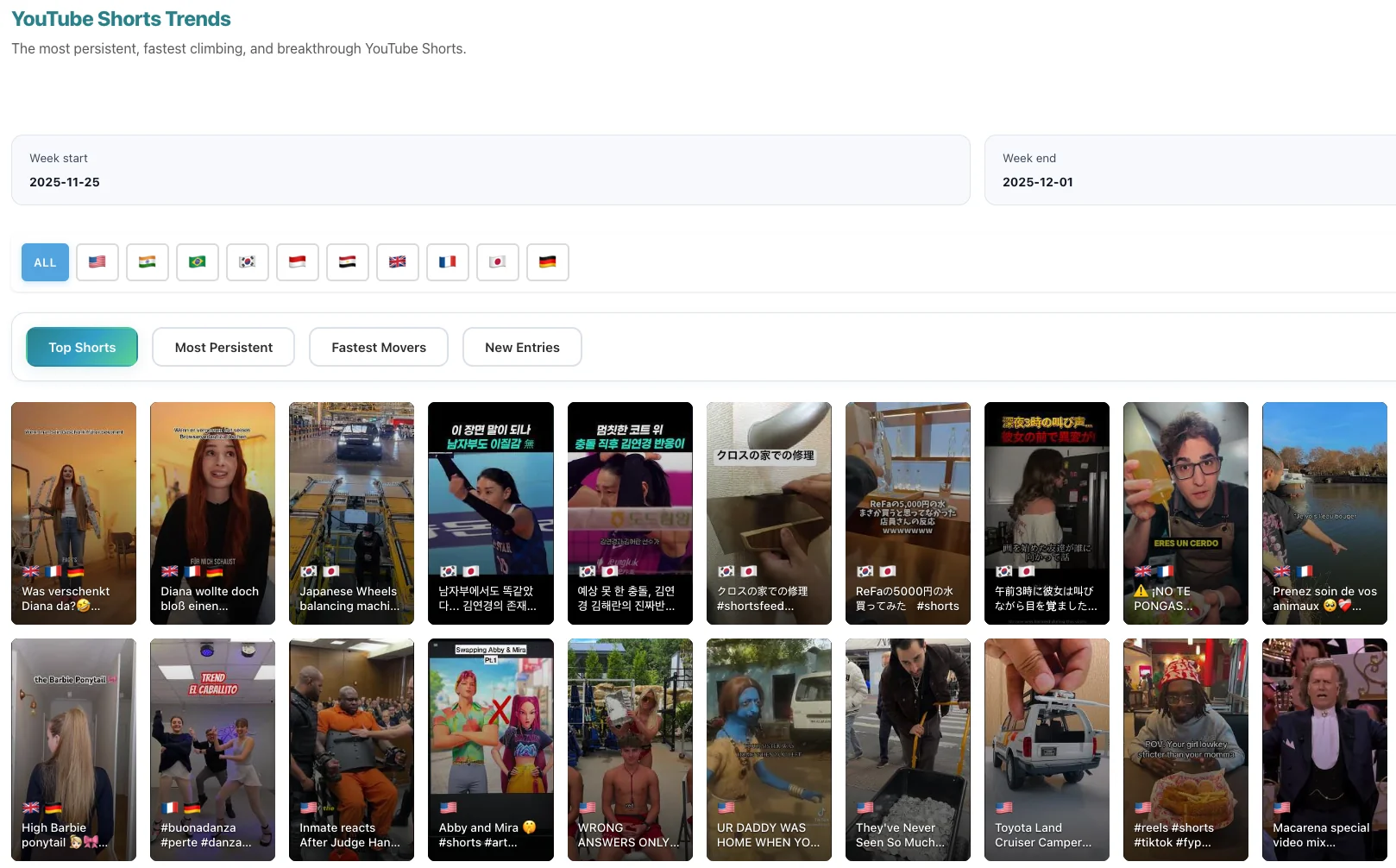Viewport: 1396px width, 868px height.
Task: Switch to the Fastest Movers tab
Action: 378,347
